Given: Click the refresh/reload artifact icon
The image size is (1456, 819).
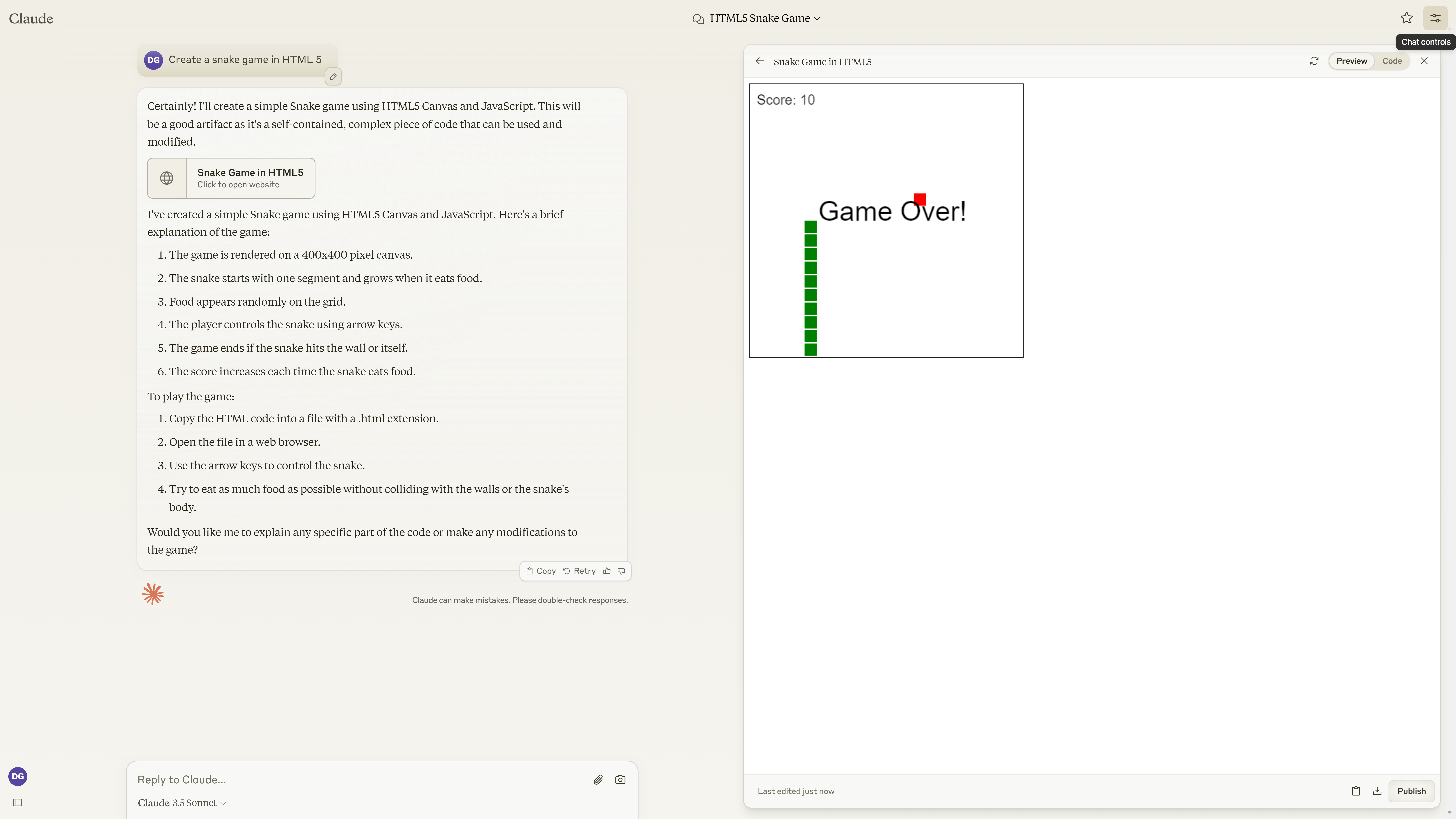Looking at the screenshot, I should tap(1314, 61).
